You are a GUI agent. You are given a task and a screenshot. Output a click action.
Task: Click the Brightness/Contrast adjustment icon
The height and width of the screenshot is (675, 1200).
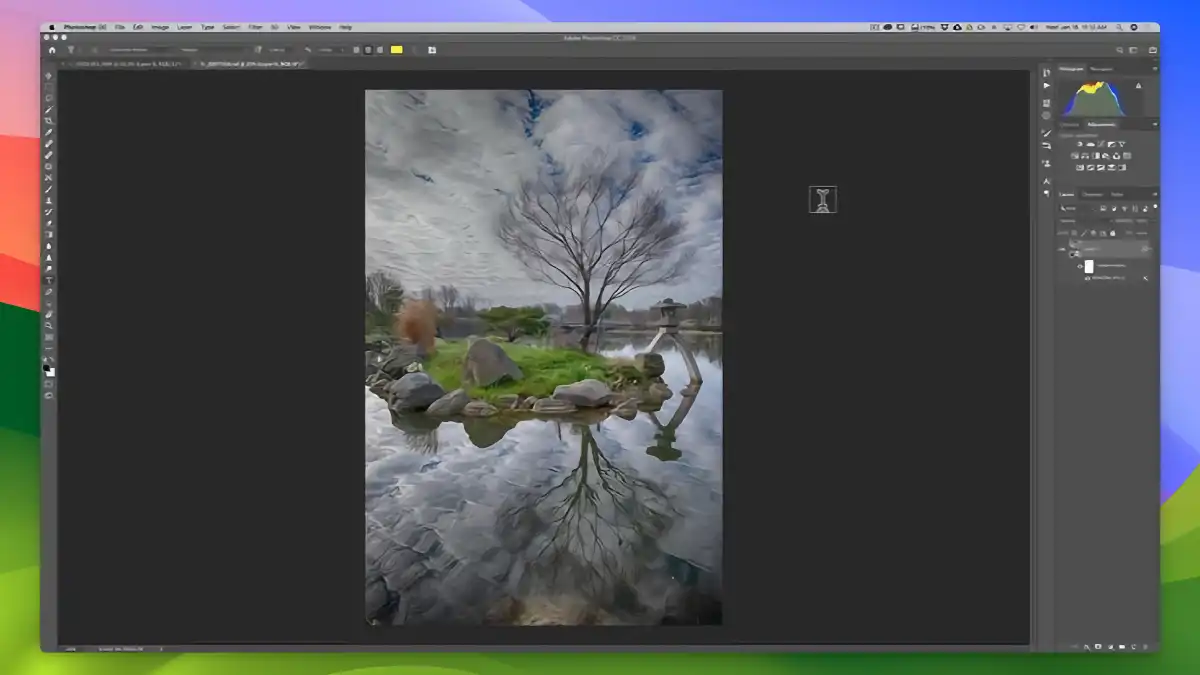[x=1078, y=144]
